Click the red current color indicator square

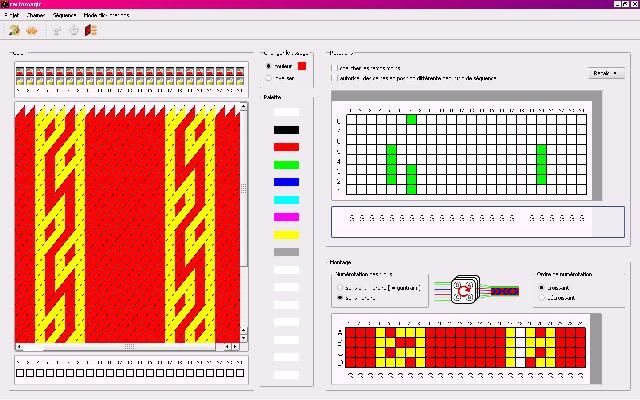pyautogui.click(x=303, y=67)
